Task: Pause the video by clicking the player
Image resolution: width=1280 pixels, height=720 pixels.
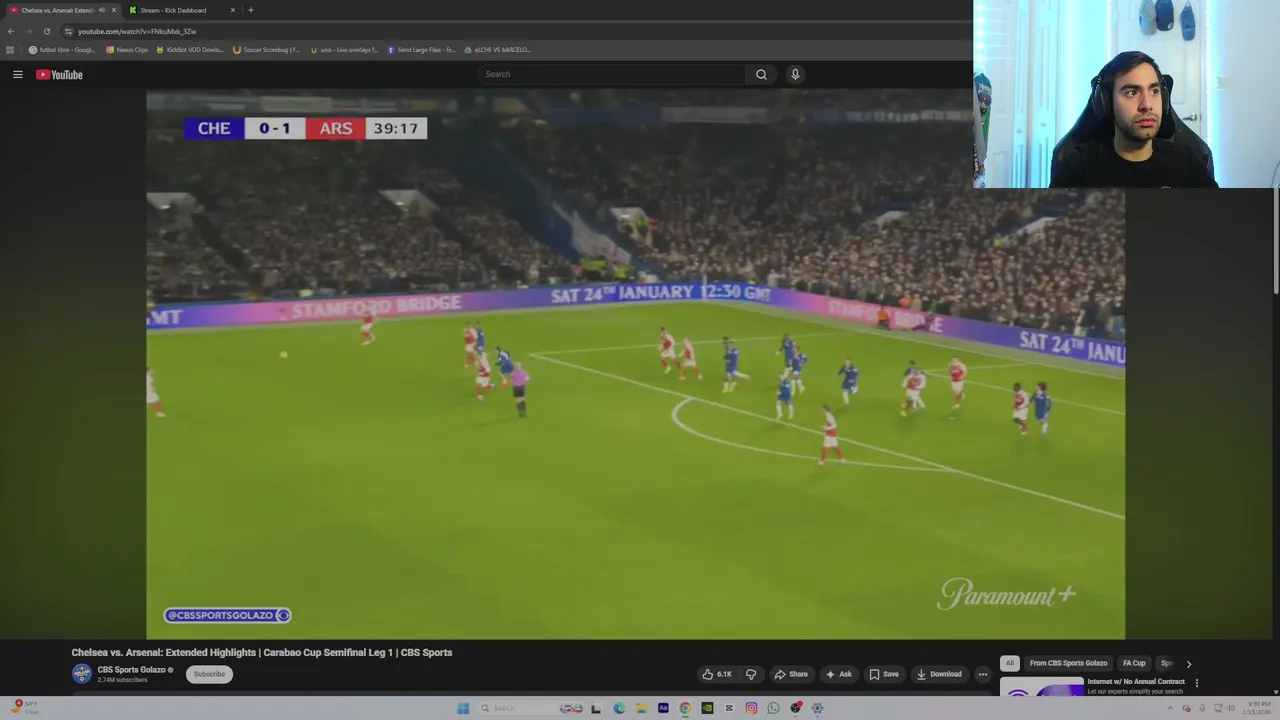Action: 635,364
